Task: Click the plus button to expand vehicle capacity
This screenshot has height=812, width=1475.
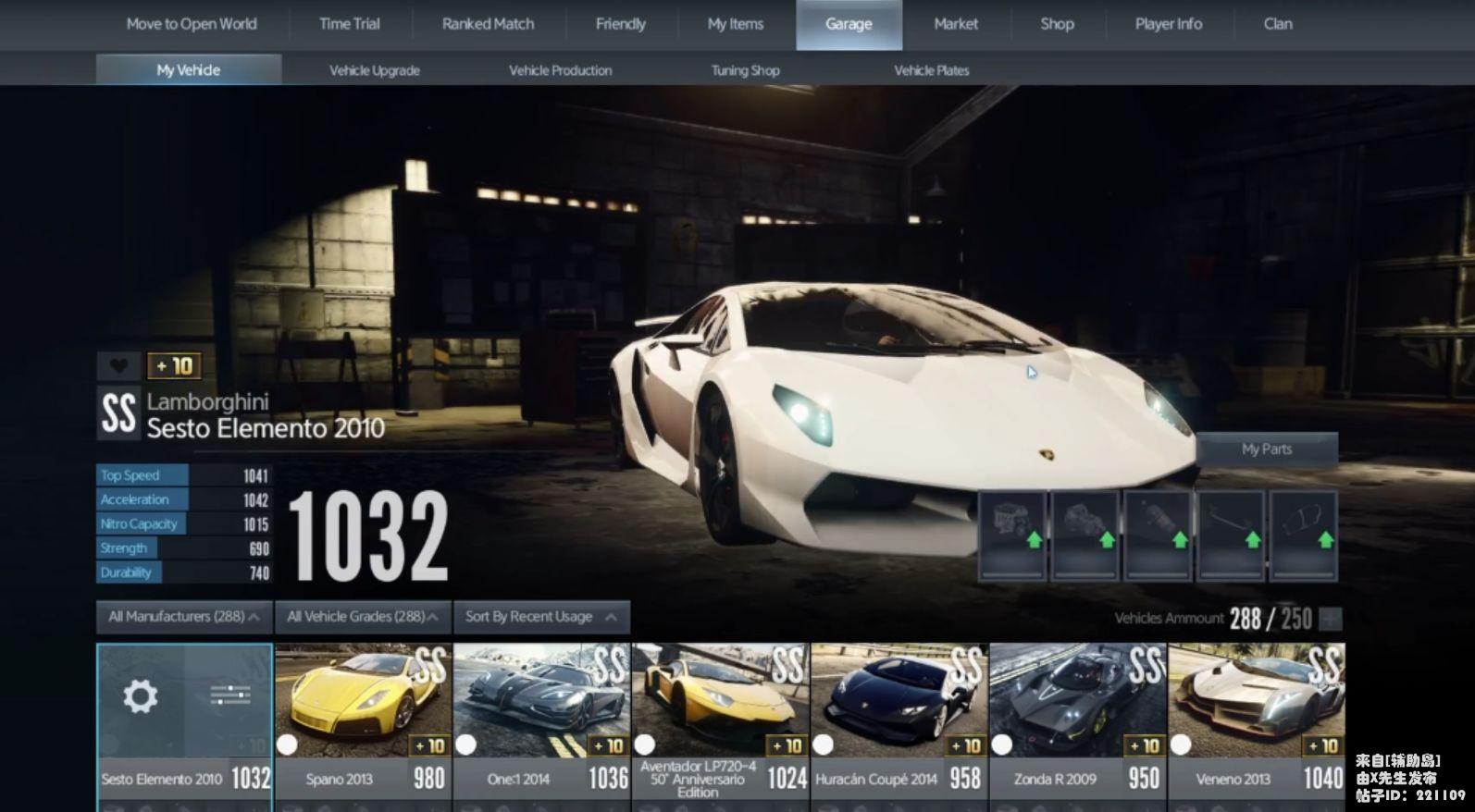Action: 1331,619
